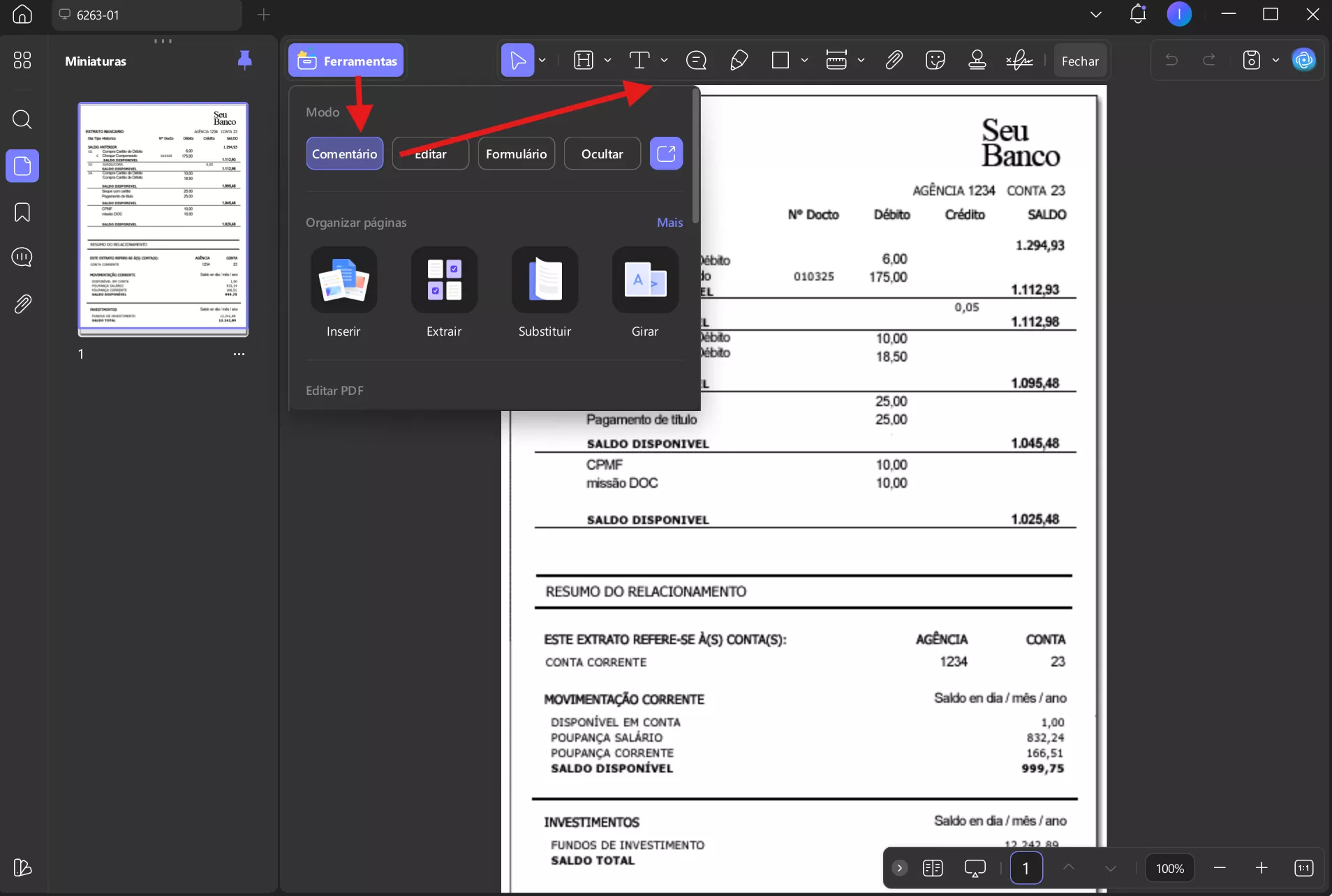Expand the shape rectangle dropdown arrow
The width and height of the screenshot is (1332, 896).
[x=804, y=61]
